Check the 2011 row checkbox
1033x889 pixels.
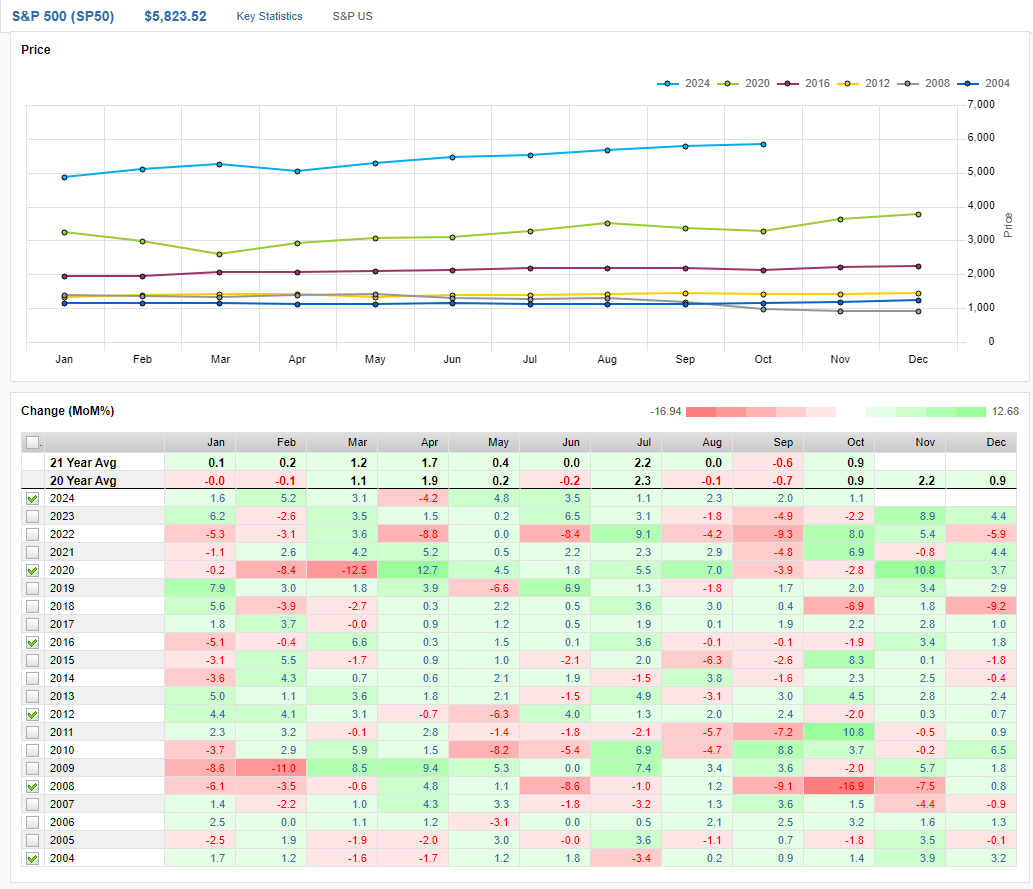coord(32,733)
